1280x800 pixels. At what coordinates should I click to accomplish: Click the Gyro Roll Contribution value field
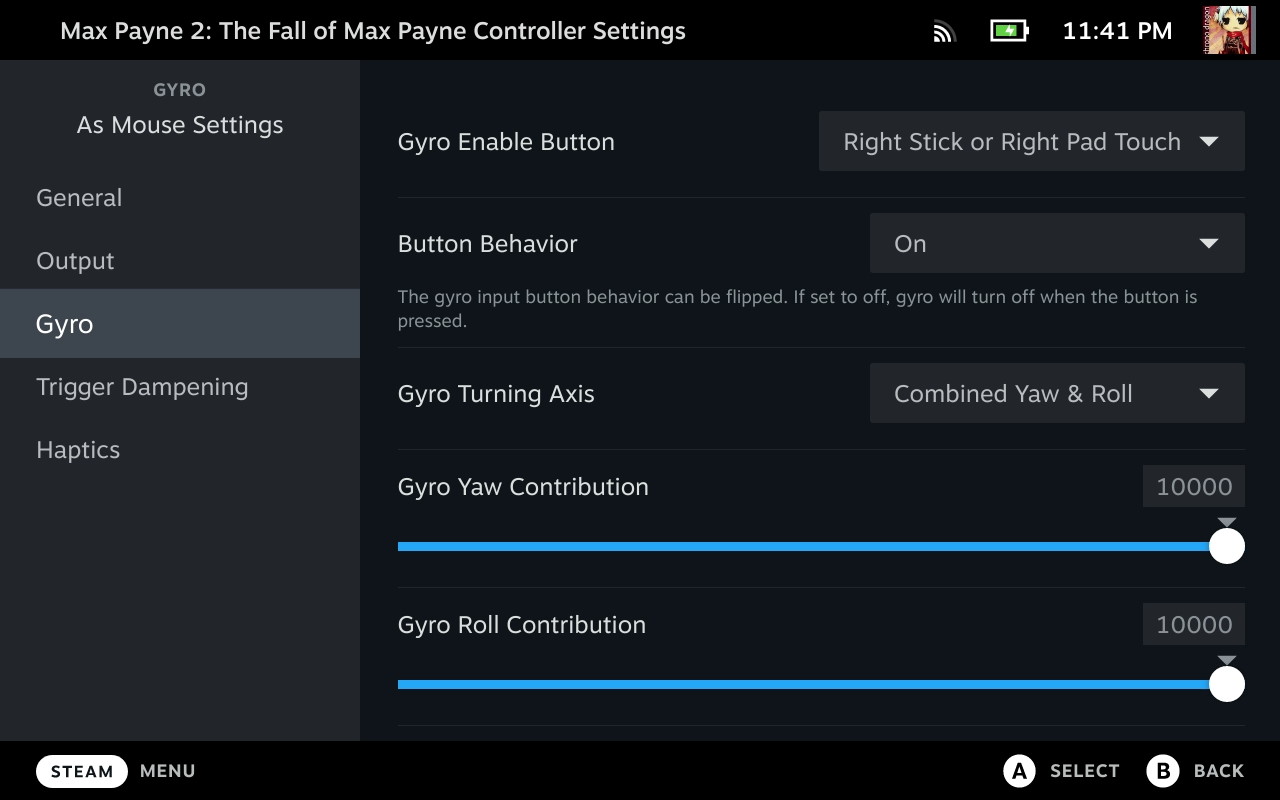(1194, 625)
